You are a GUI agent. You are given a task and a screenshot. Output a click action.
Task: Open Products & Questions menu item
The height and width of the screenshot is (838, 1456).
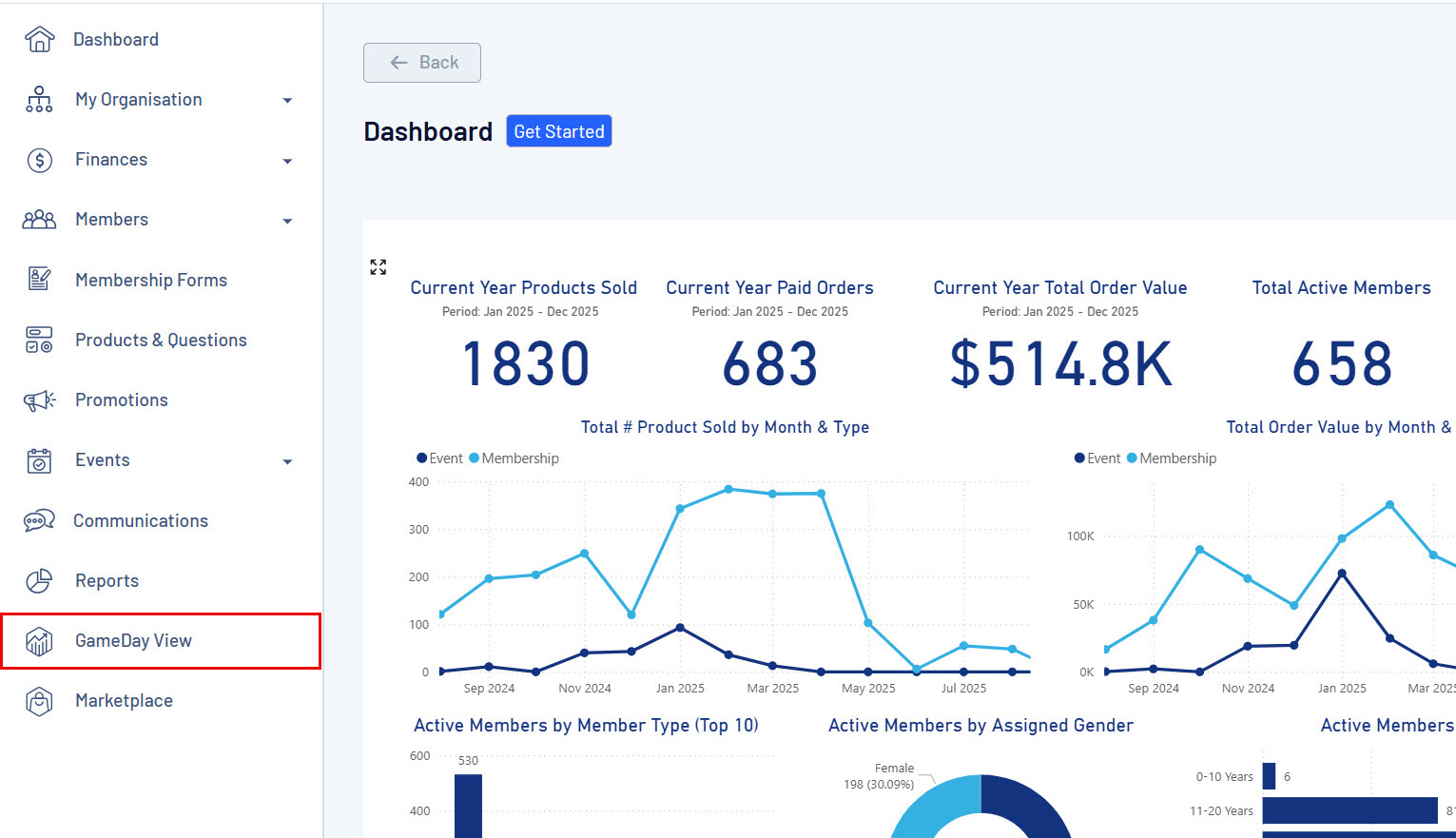(x=161, y=341)
